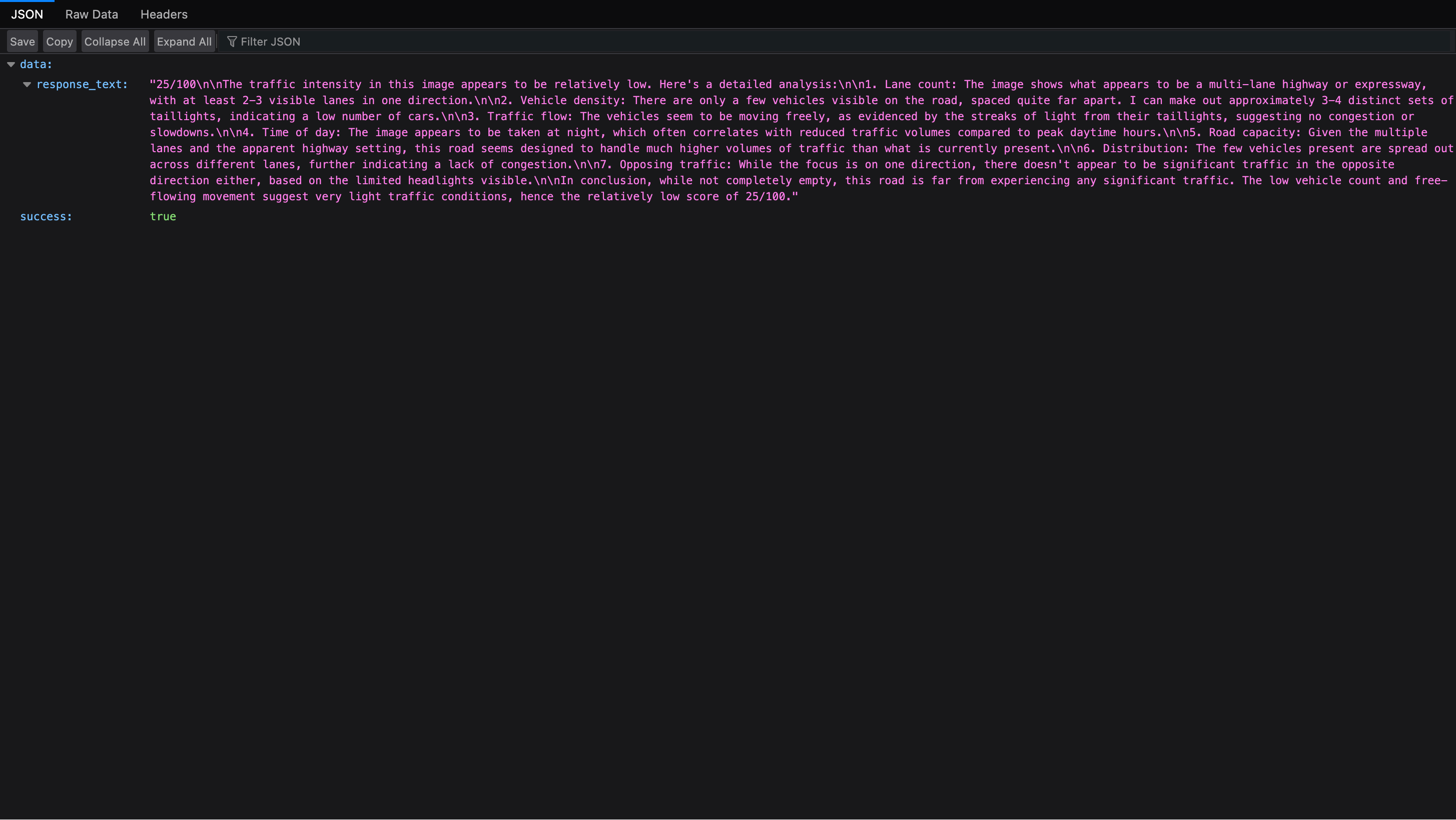
Task: Click the green true value
Action: click(163, 217)
